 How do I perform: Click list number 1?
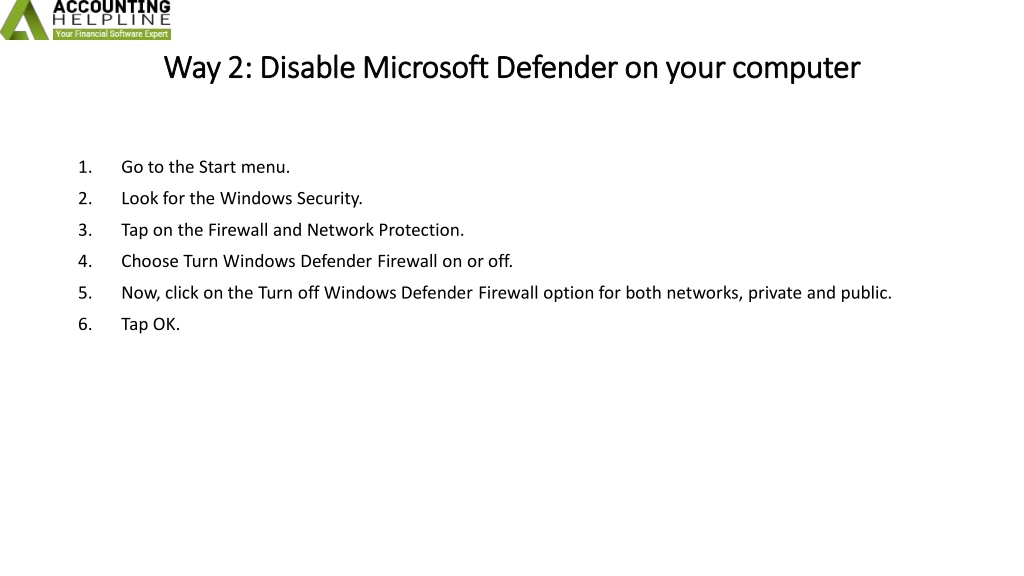[84, 167]
